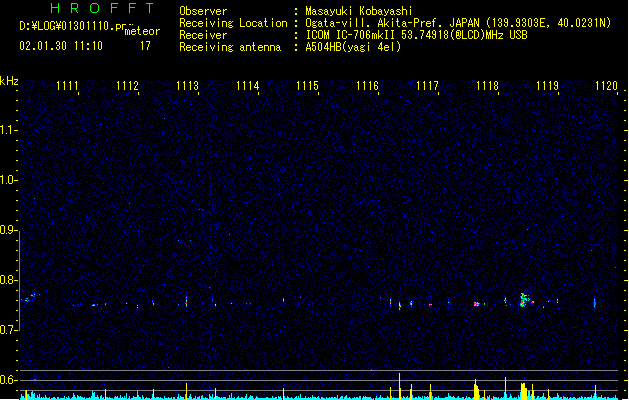Click the 1111 time axis marker

pyautogui.click(x=67, y=86)
